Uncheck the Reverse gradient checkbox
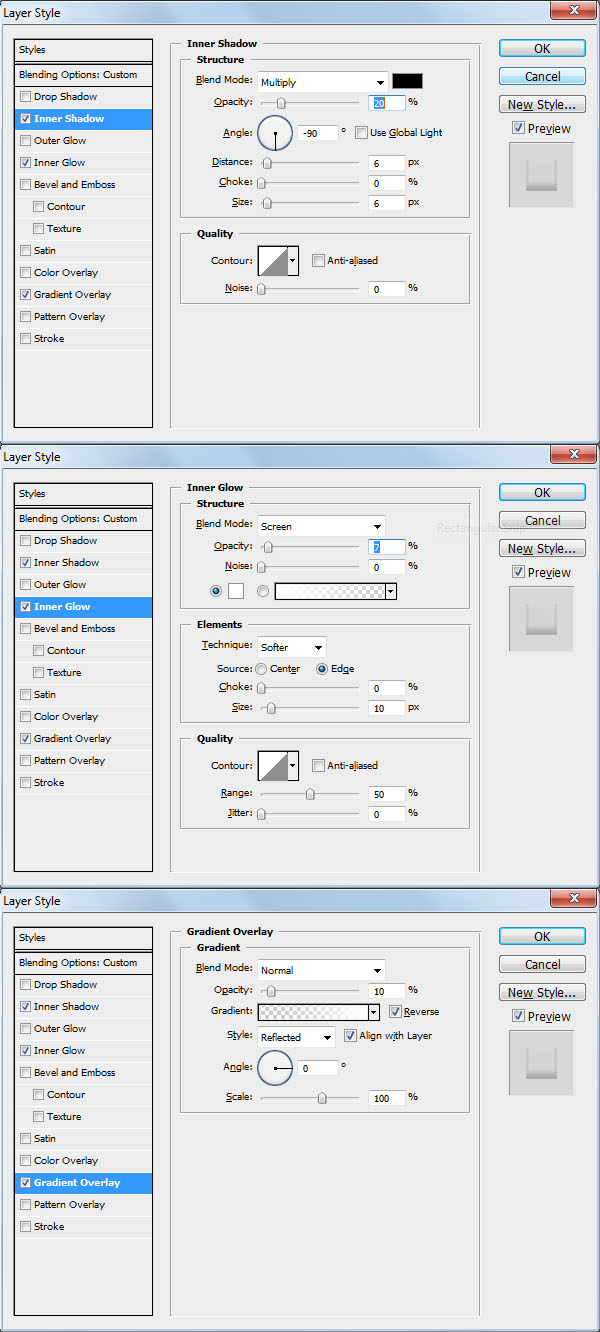Image resolution: width=600 pixels, height=1332 pixels. click(395, 1012)
